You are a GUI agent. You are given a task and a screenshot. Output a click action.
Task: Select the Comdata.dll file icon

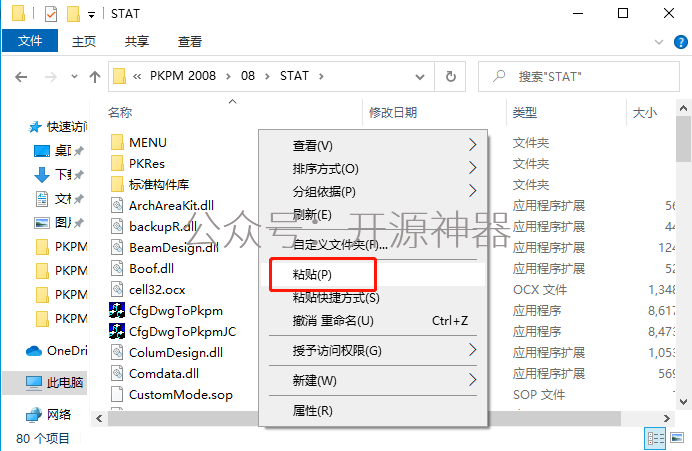click(x=117, y=373)
